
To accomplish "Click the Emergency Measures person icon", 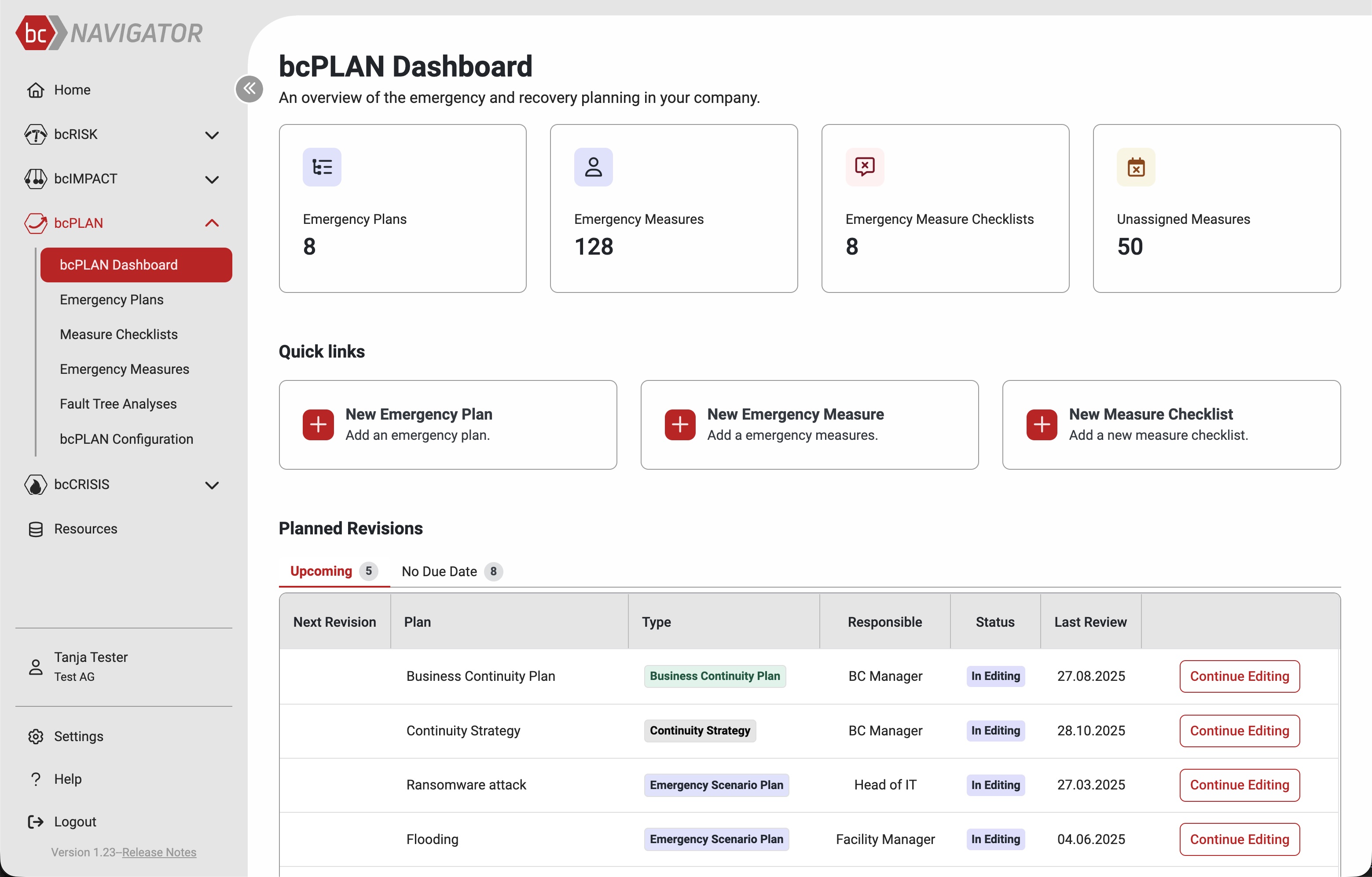I will point(593,167).
